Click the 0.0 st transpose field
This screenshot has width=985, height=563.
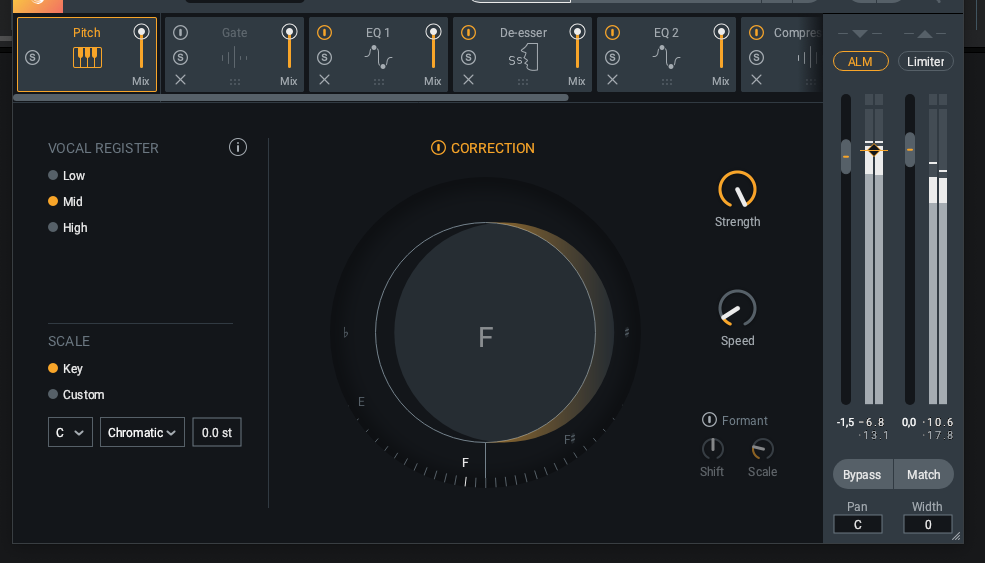point(217,432)
